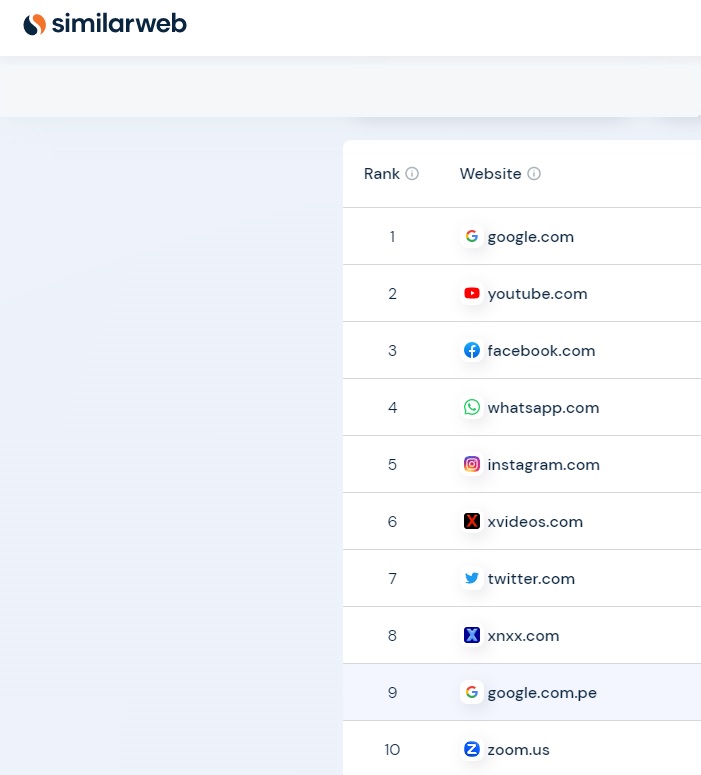Click the Twitter bird favicon
The image size is (701, 775).
[x=472, y=578]
